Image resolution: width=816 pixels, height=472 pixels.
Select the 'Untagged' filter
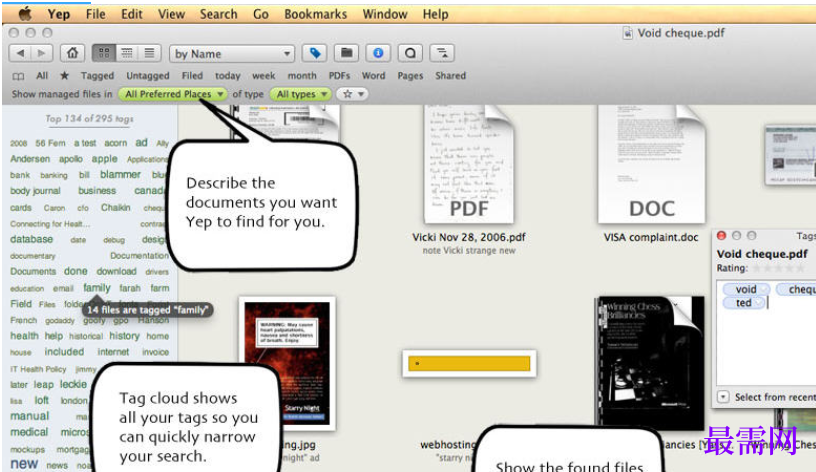(x=148, y=76)
